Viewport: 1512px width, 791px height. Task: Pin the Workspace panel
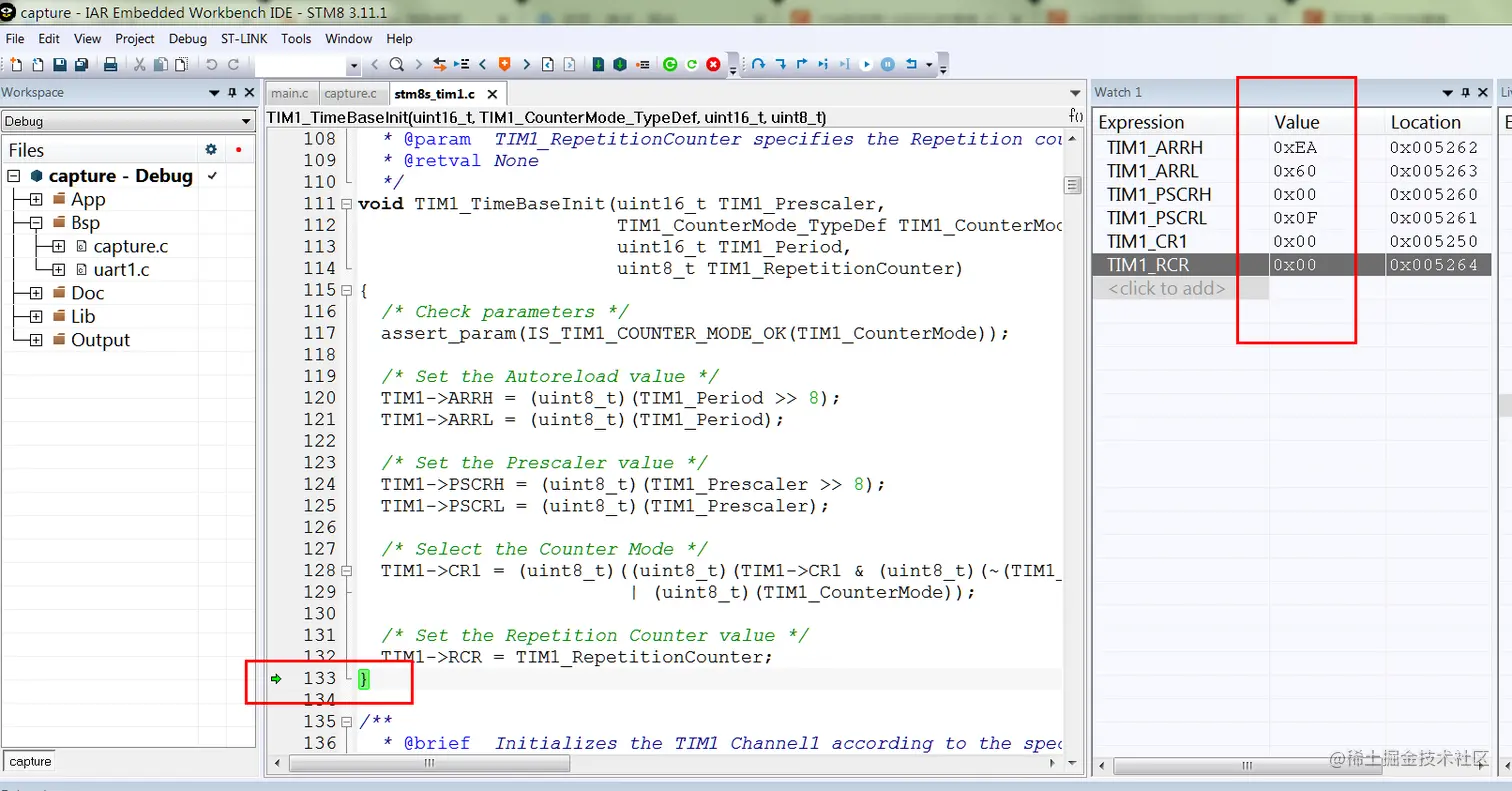point(233,92)
